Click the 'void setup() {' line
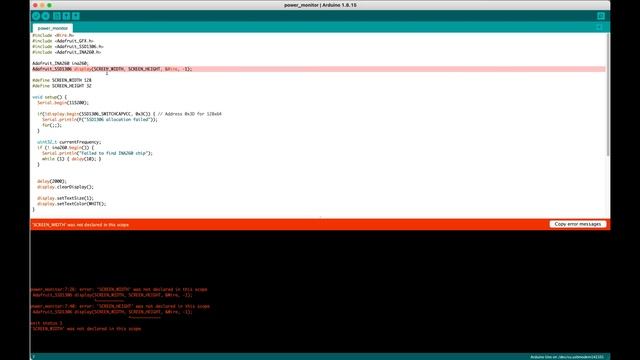640x360 pixels. (49, 97)
